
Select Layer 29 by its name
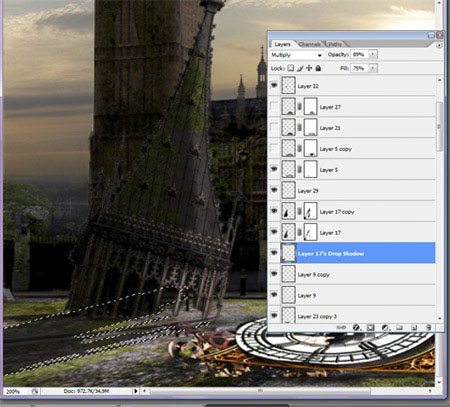coord(308,191)
